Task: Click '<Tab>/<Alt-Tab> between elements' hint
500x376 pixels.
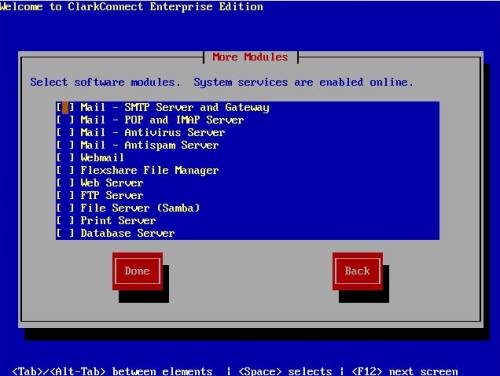Action: (x=112, y=371)
